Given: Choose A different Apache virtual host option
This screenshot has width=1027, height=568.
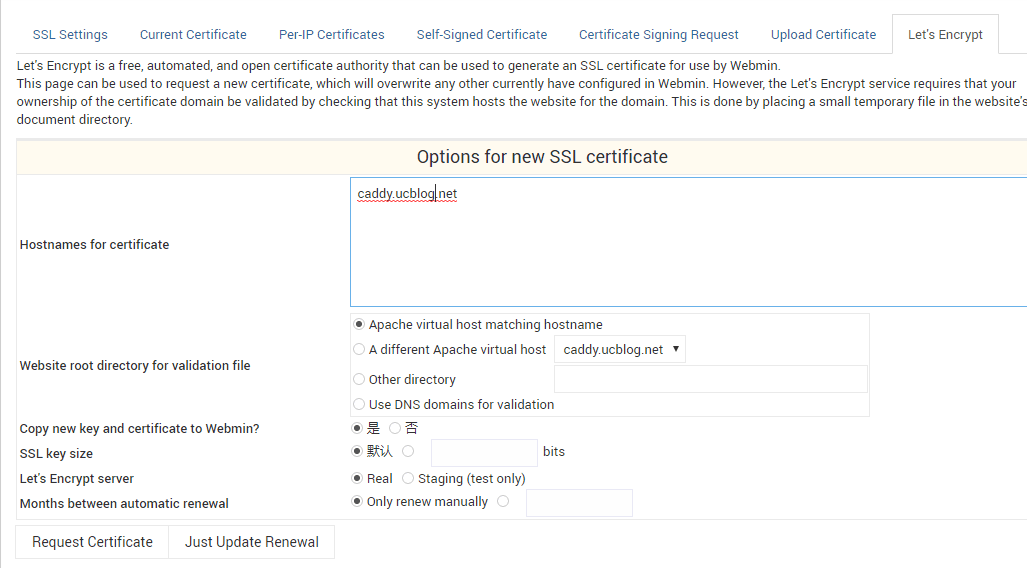Looking at the screenshot, I should click(359, 349).
